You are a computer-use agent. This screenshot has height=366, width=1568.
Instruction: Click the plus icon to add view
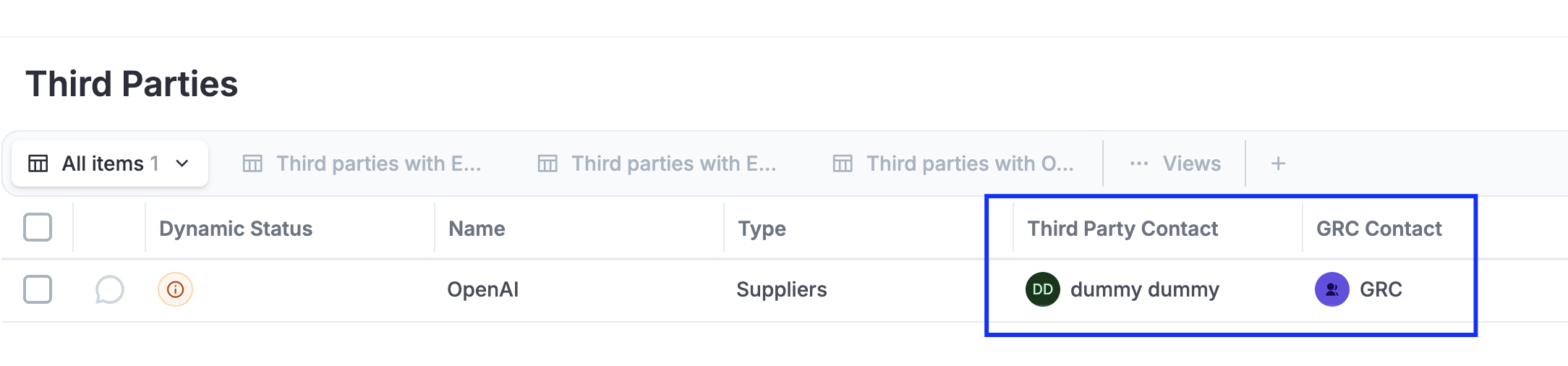pyautogui.click(x=1278, y=163)
